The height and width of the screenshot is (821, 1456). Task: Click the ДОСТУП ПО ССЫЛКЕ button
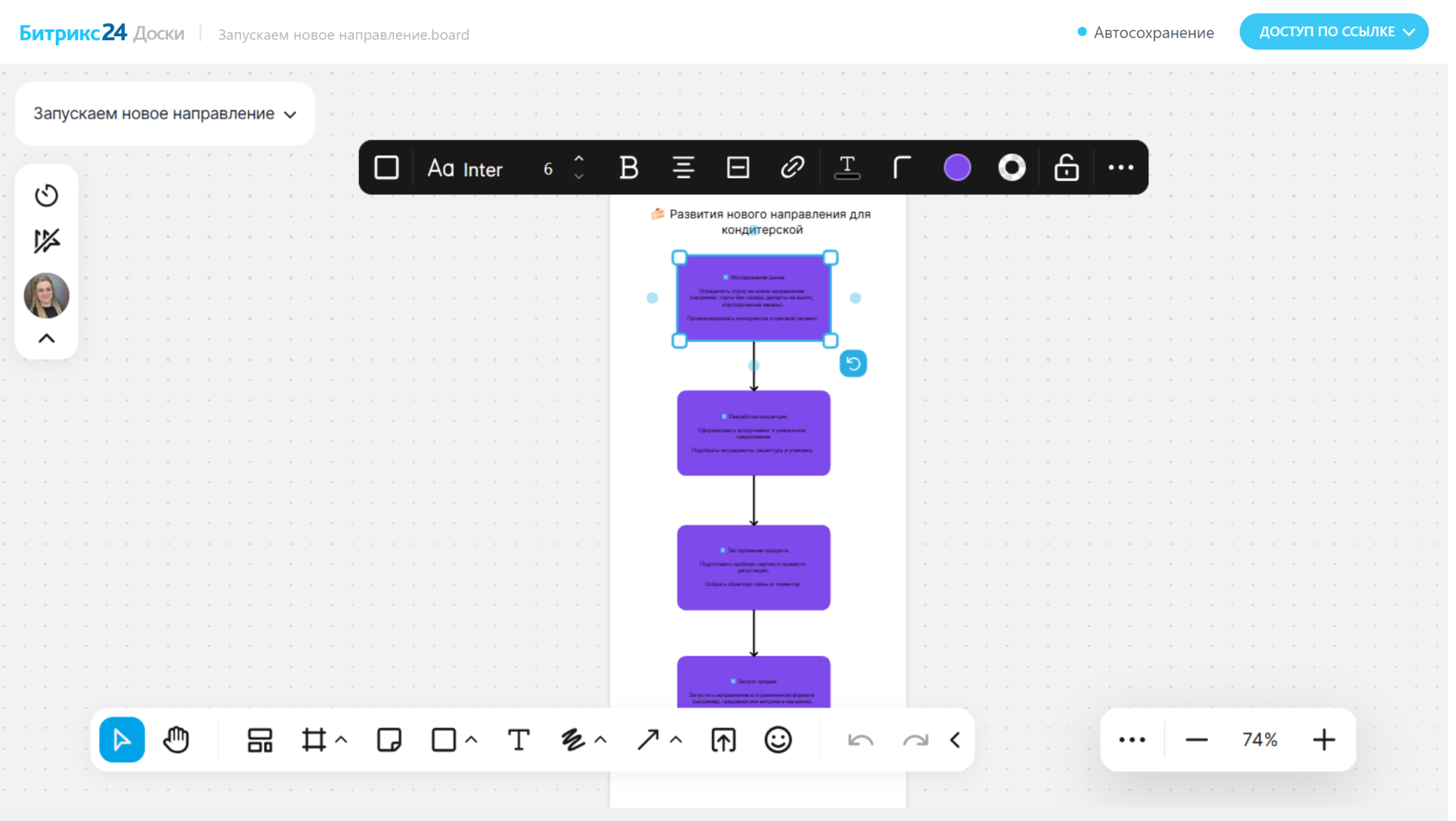tap(1334, 32)
